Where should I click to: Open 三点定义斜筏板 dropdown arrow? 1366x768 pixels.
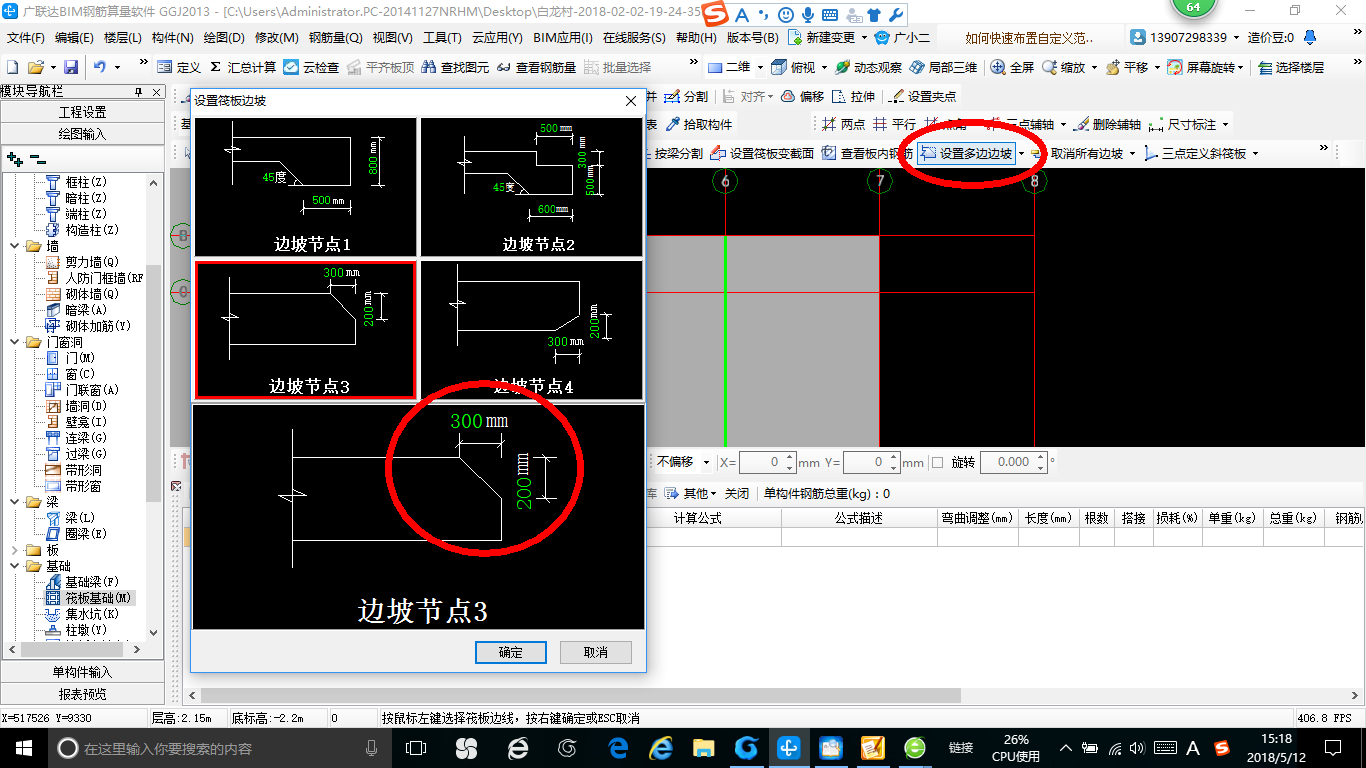(x=1255, y=153)
